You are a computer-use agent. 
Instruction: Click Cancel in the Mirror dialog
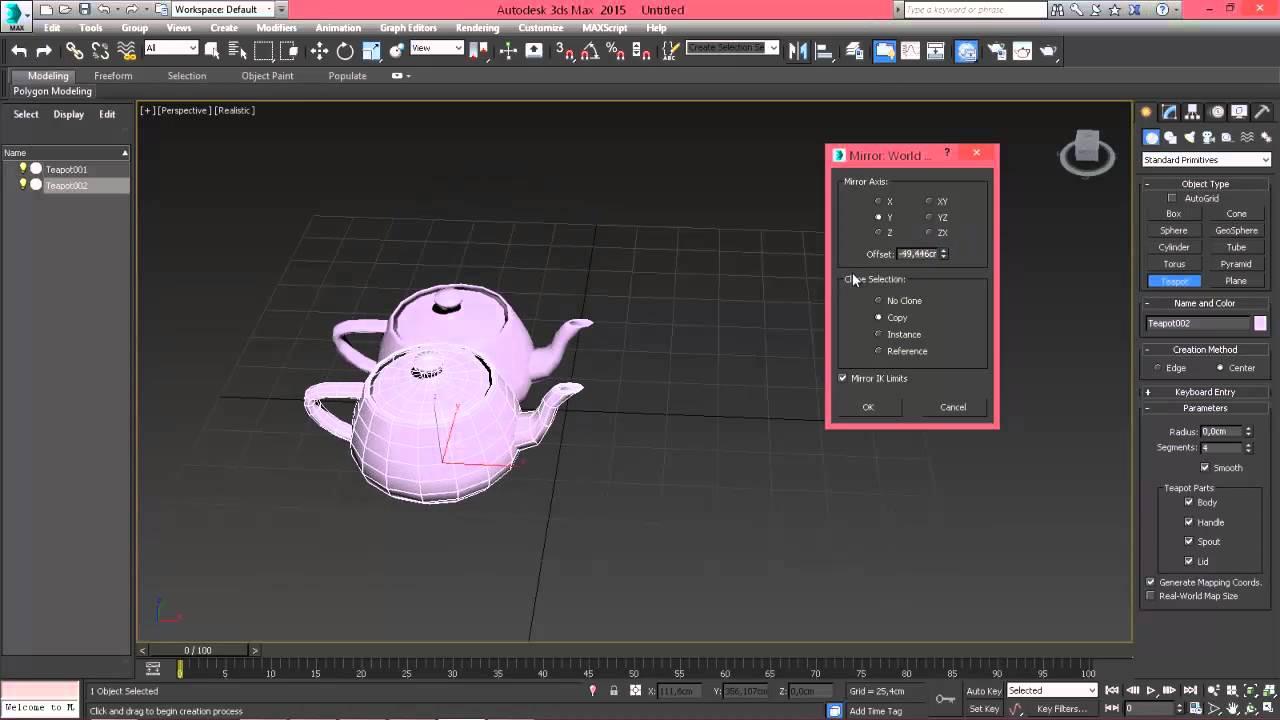point(953,407)
